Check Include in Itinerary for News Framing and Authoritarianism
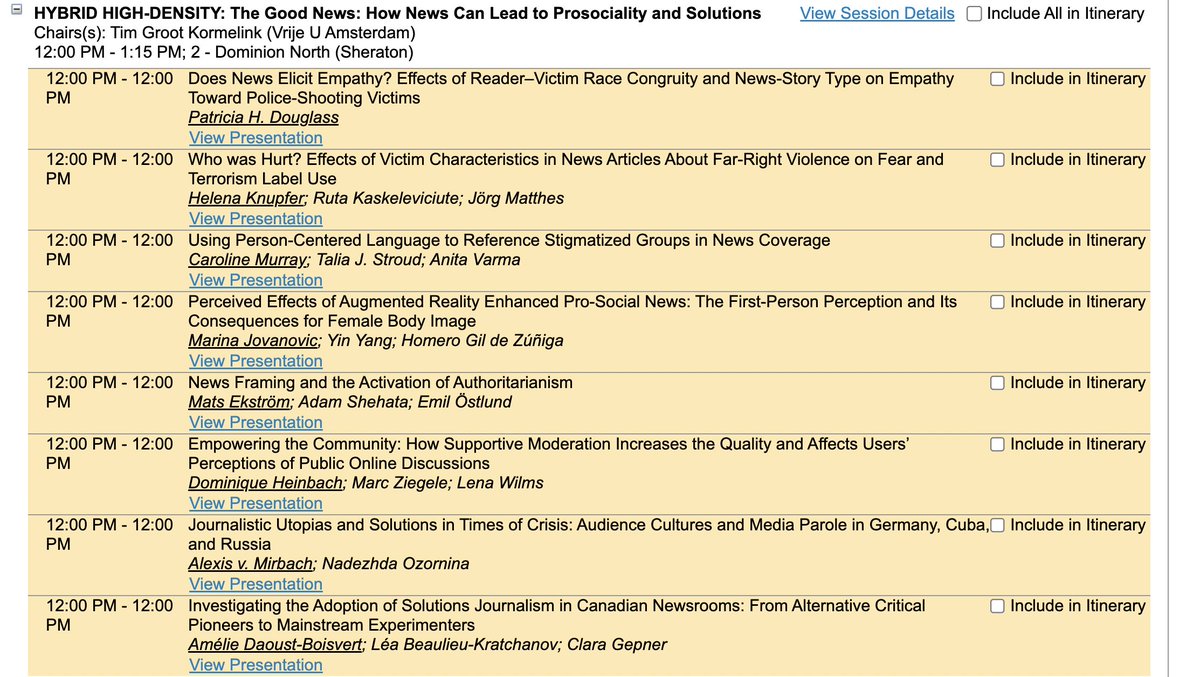Screen dimensions: 1200x677 (x=997, y=382)
